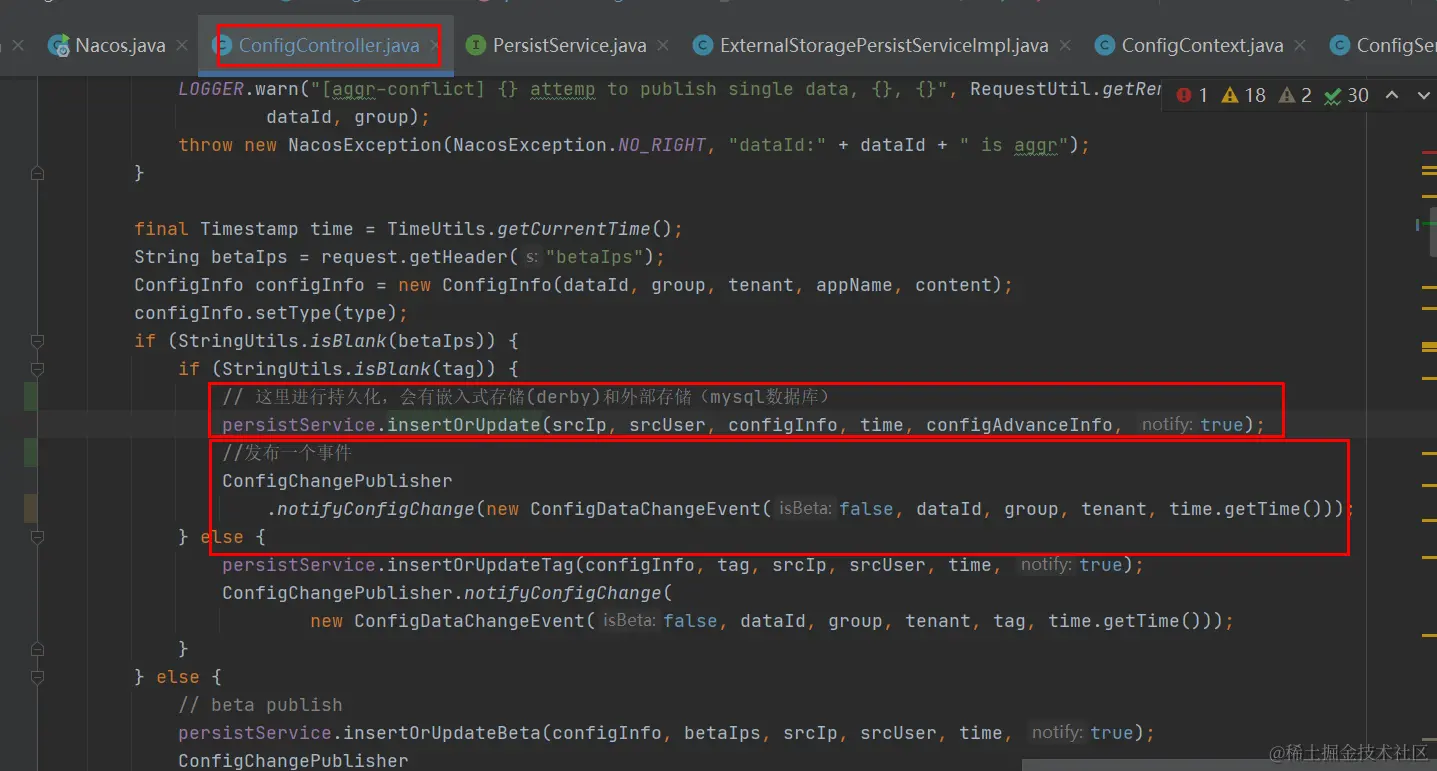Collapse fold at 'if (StringUtils.isBlank(betaIps))' line
Viewport: 1437px width, 771px height.
[x=37, y=341]
